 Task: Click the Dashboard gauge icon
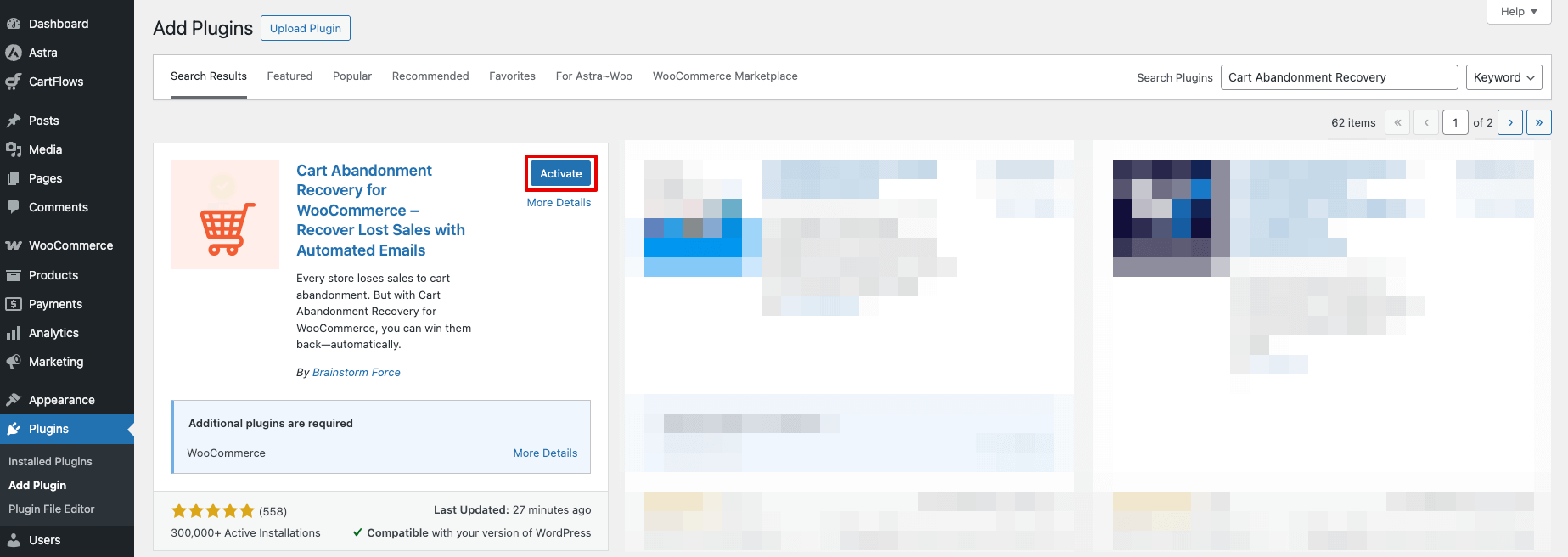click(x=14, y=24)
